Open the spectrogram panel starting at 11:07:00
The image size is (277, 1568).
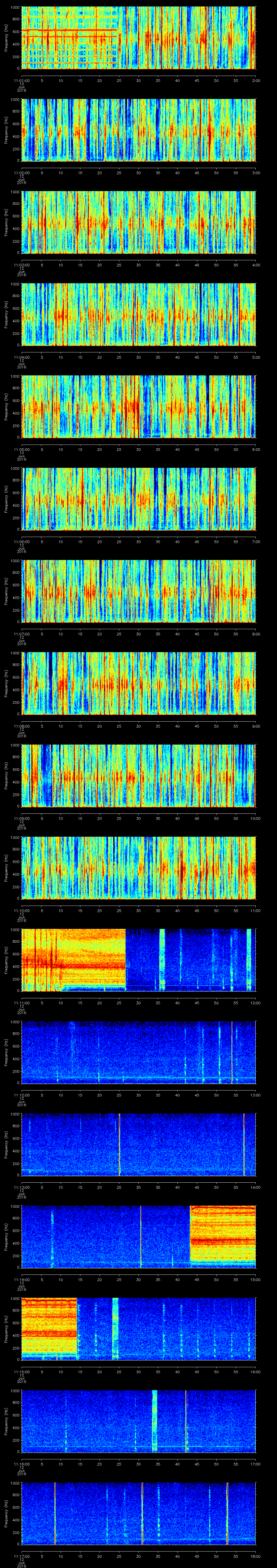pyautogui.click(x=139, y=591)
